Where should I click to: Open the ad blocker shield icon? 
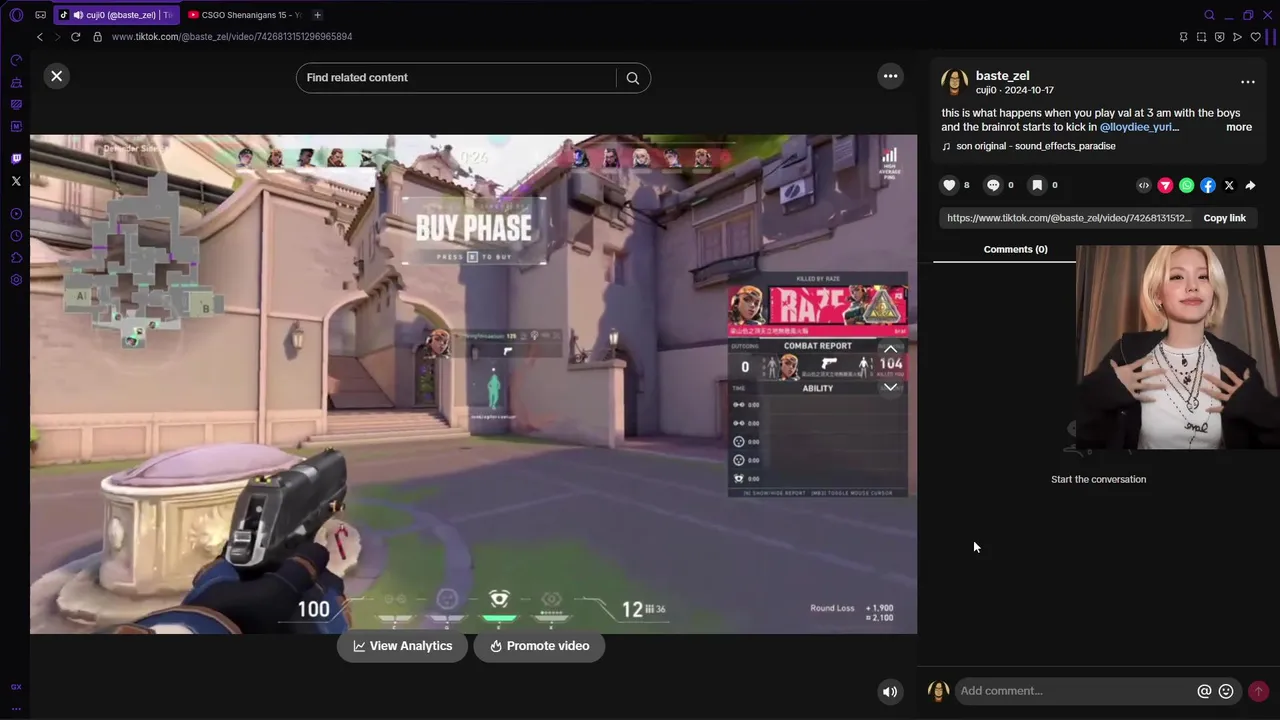[1219, 37]
